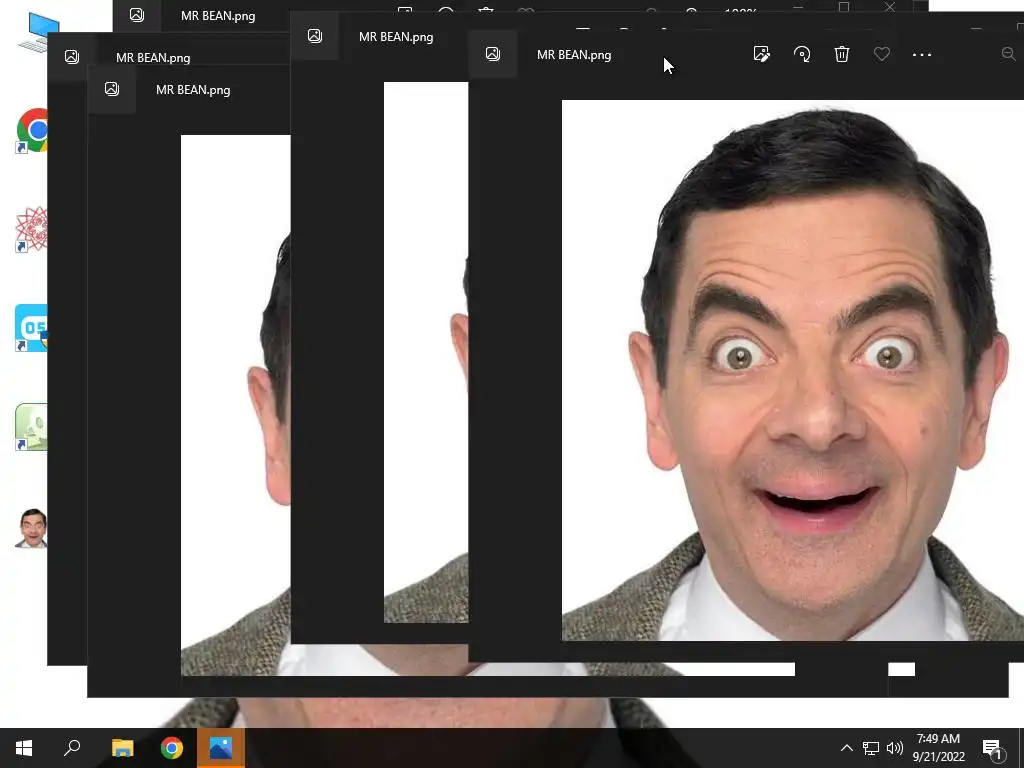Image resolution: width=1024 pixels, height=768 pixels.
Task: Add image to favorites with heart icon
Action: pos(882,54)
